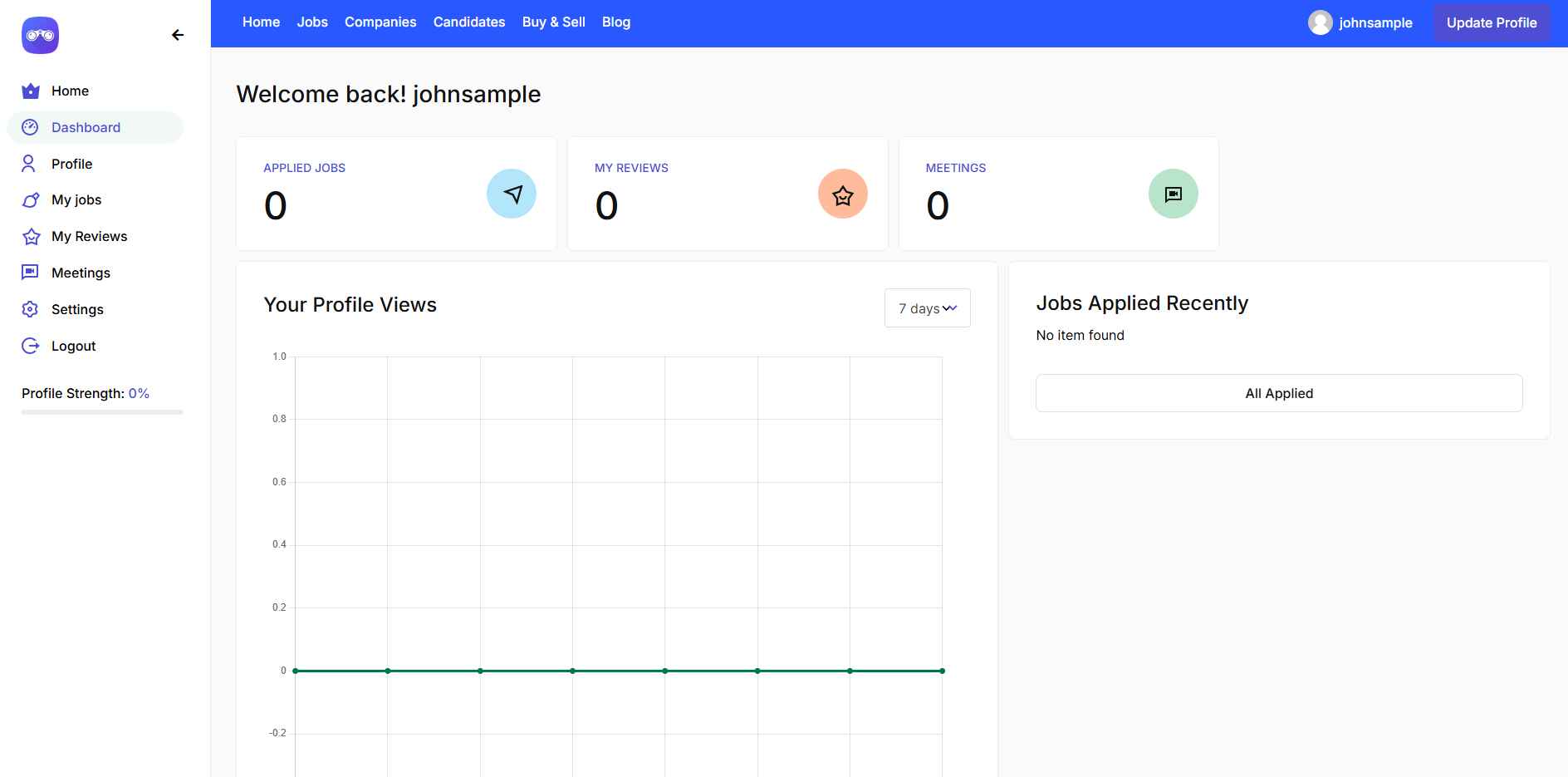Click the My Reviews count 0
This screenshot has width=1568, height=777.
point(607,206)
